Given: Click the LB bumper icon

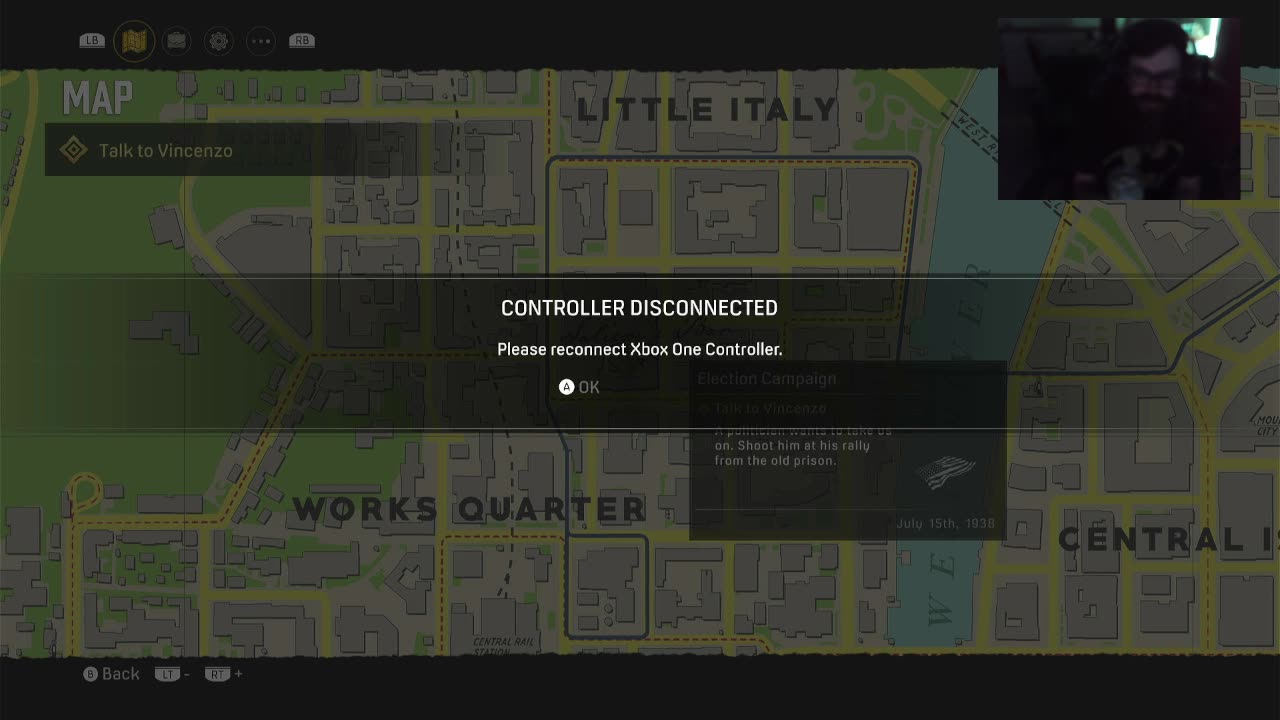Looking at the screenshot, I should coord(92,41).
